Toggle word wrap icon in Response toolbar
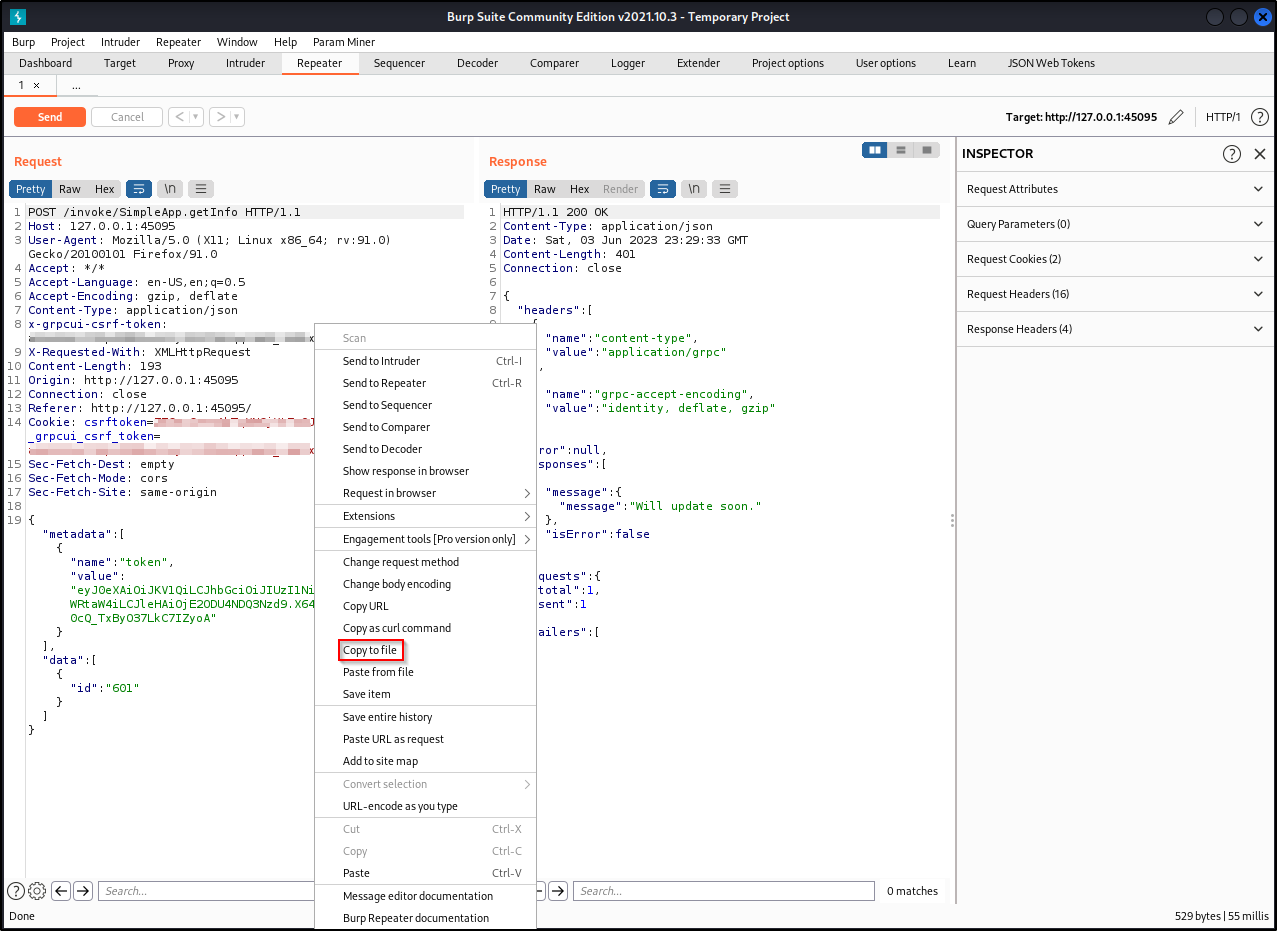1277x931 pixels. [663, 189]
